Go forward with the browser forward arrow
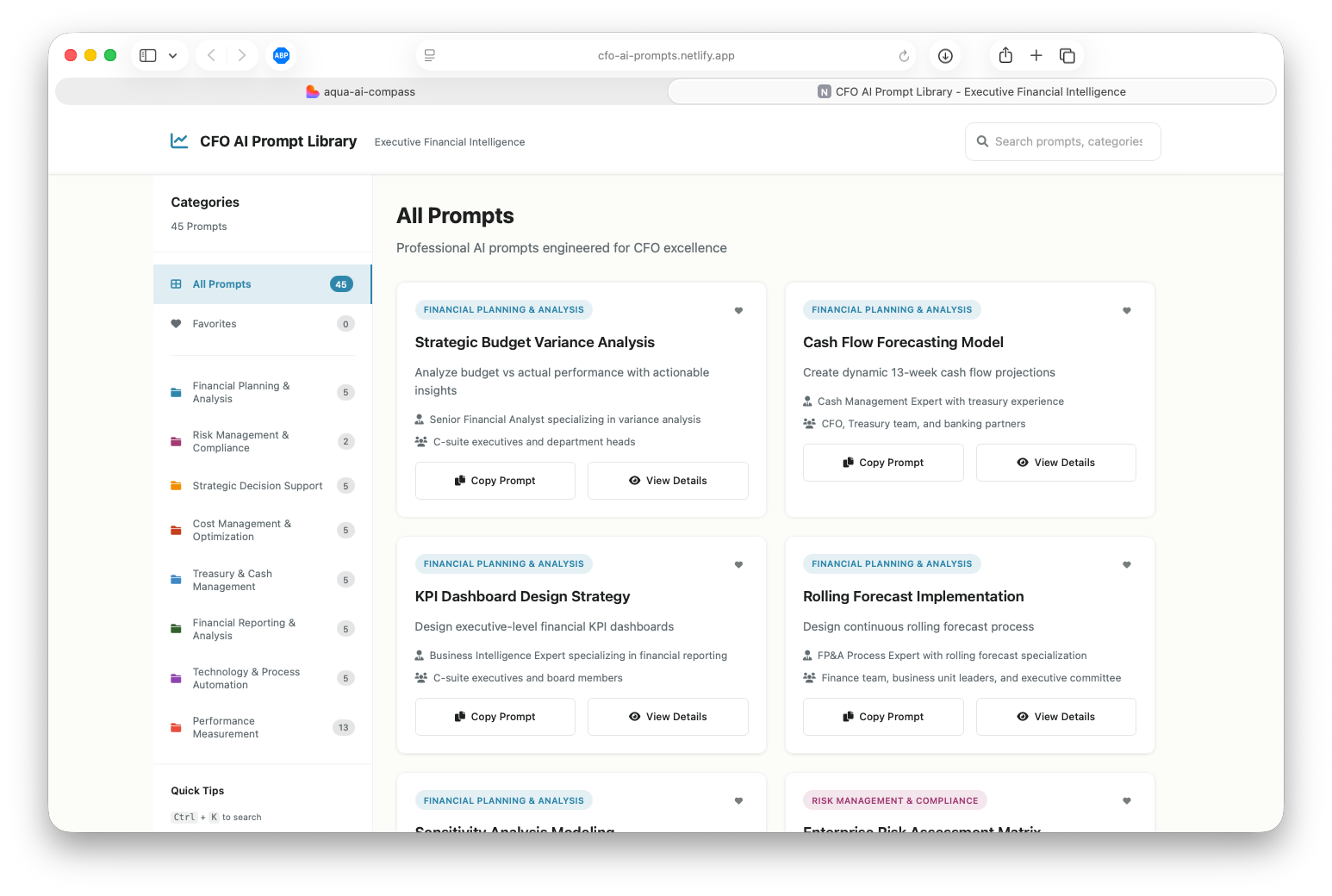The width and height of the screenshot is (1332, 896). pos(242,55)
